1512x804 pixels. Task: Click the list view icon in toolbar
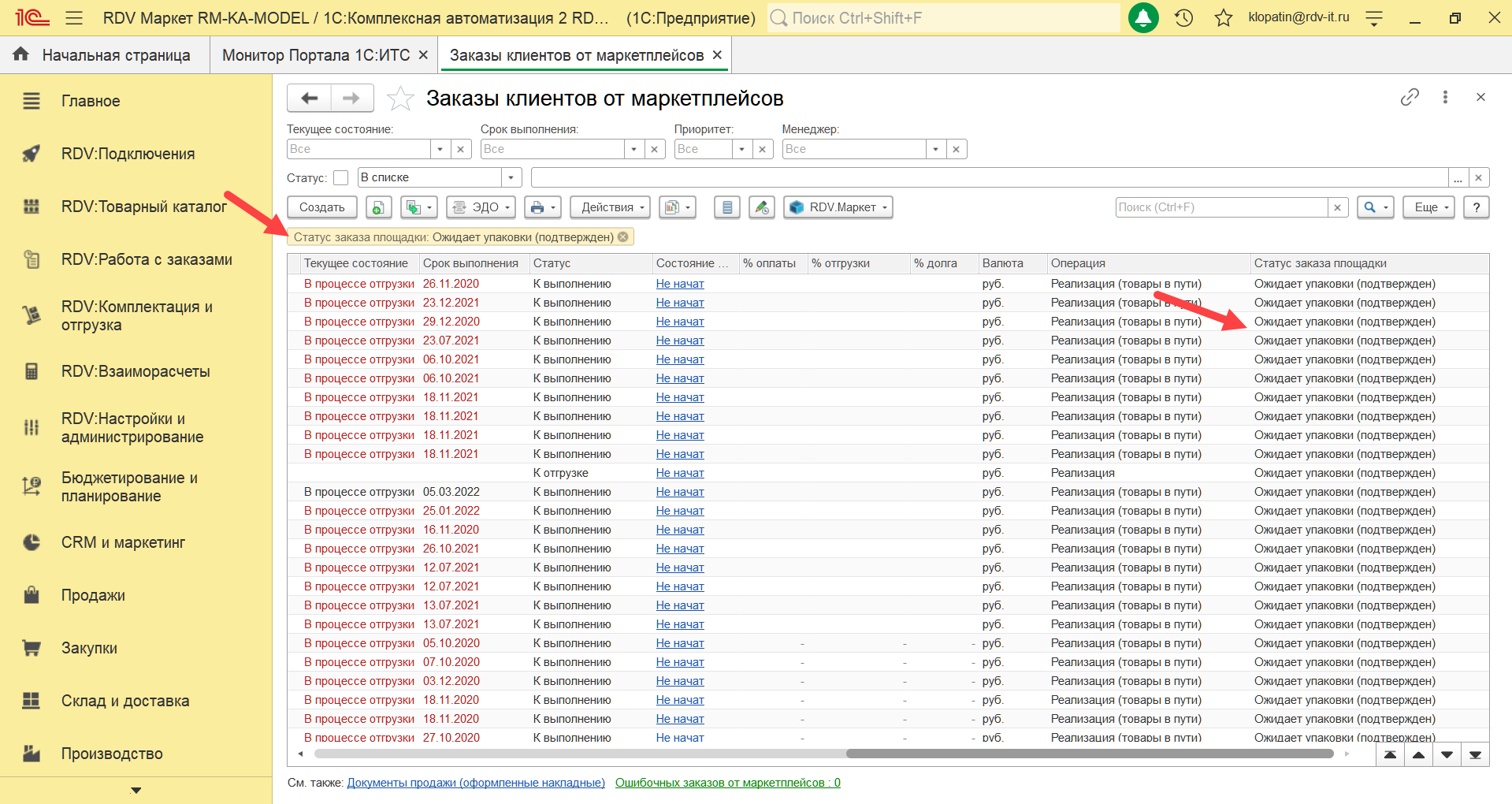727,207
